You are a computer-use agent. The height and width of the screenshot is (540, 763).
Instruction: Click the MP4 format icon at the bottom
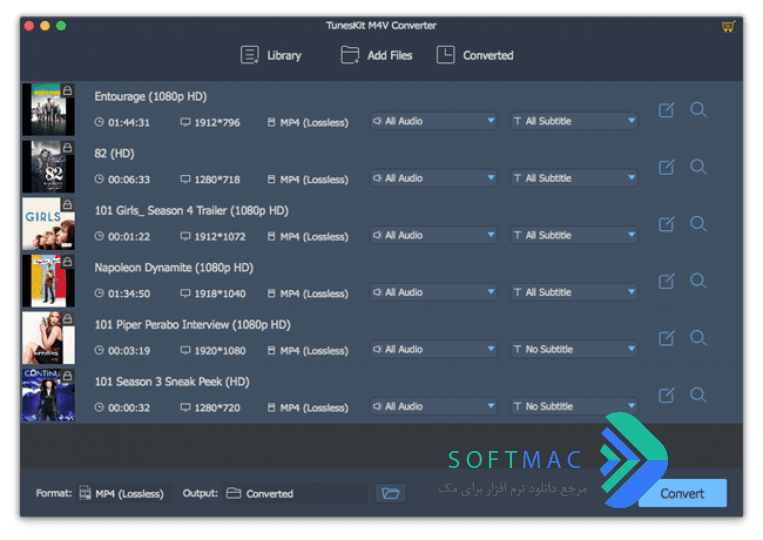tap(85, 493)
